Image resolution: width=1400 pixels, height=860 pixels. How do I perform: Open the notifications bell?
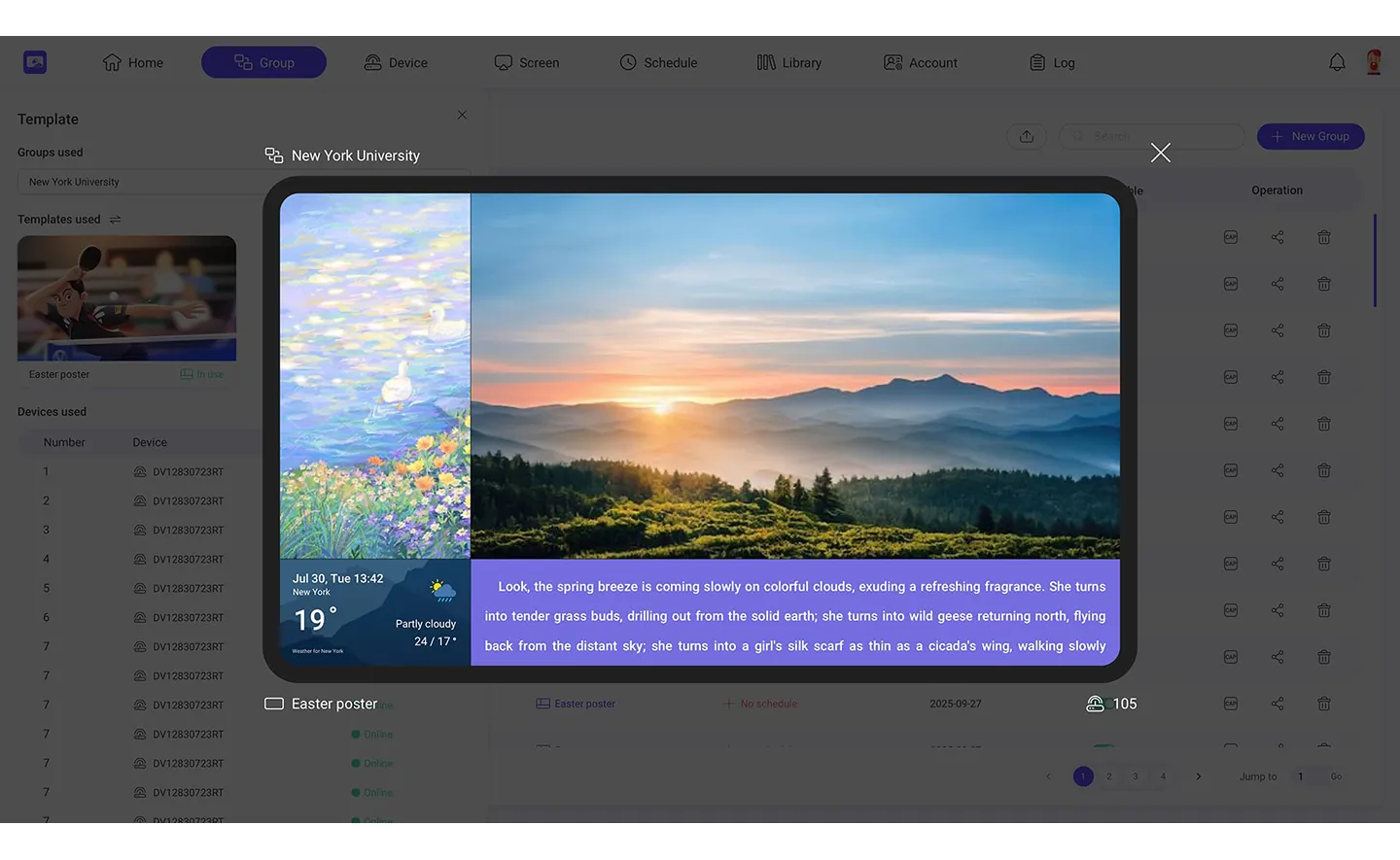[x=1337, y=62]
